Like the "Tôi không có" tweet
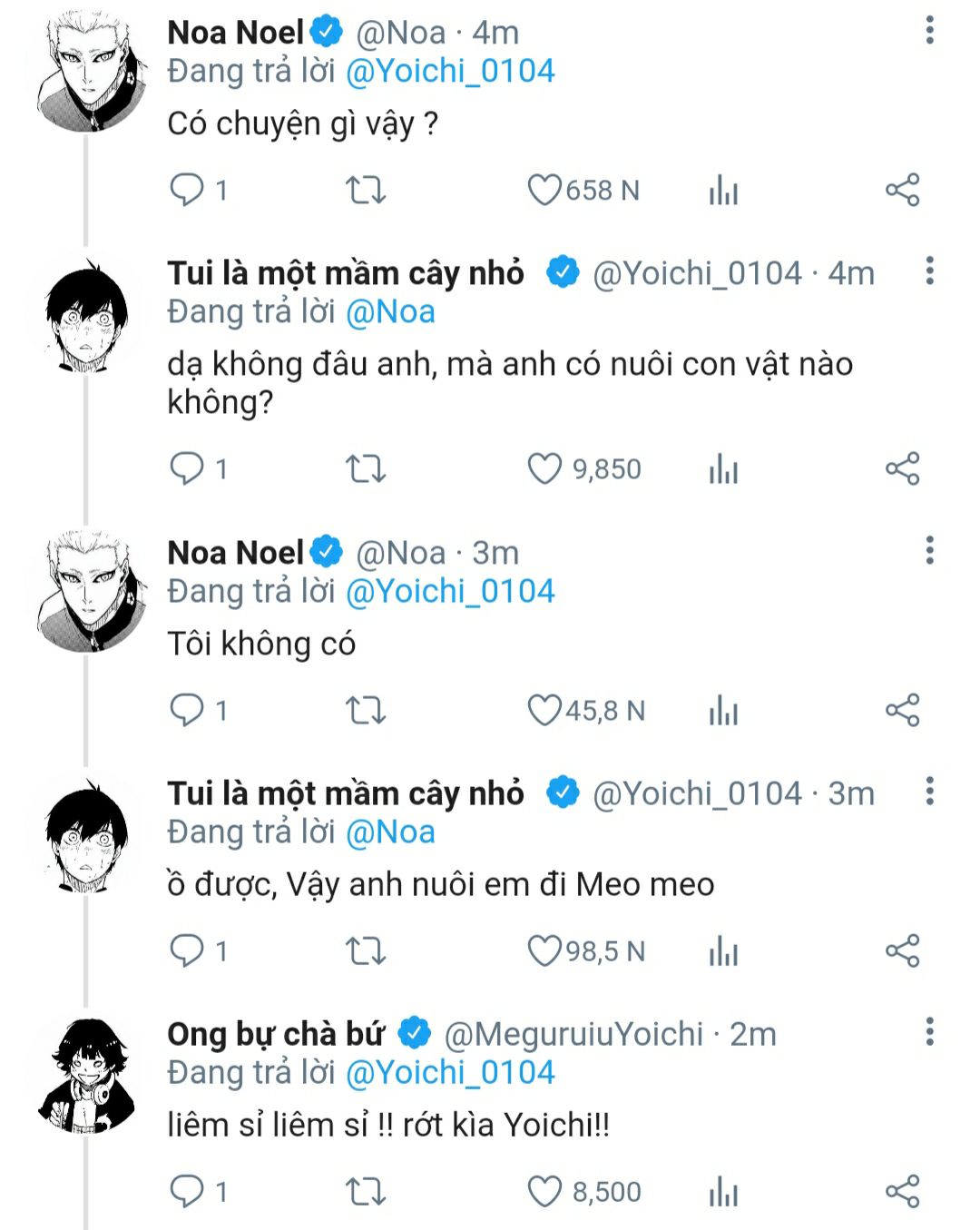The image size is (980, 1230). coord(544,710)
